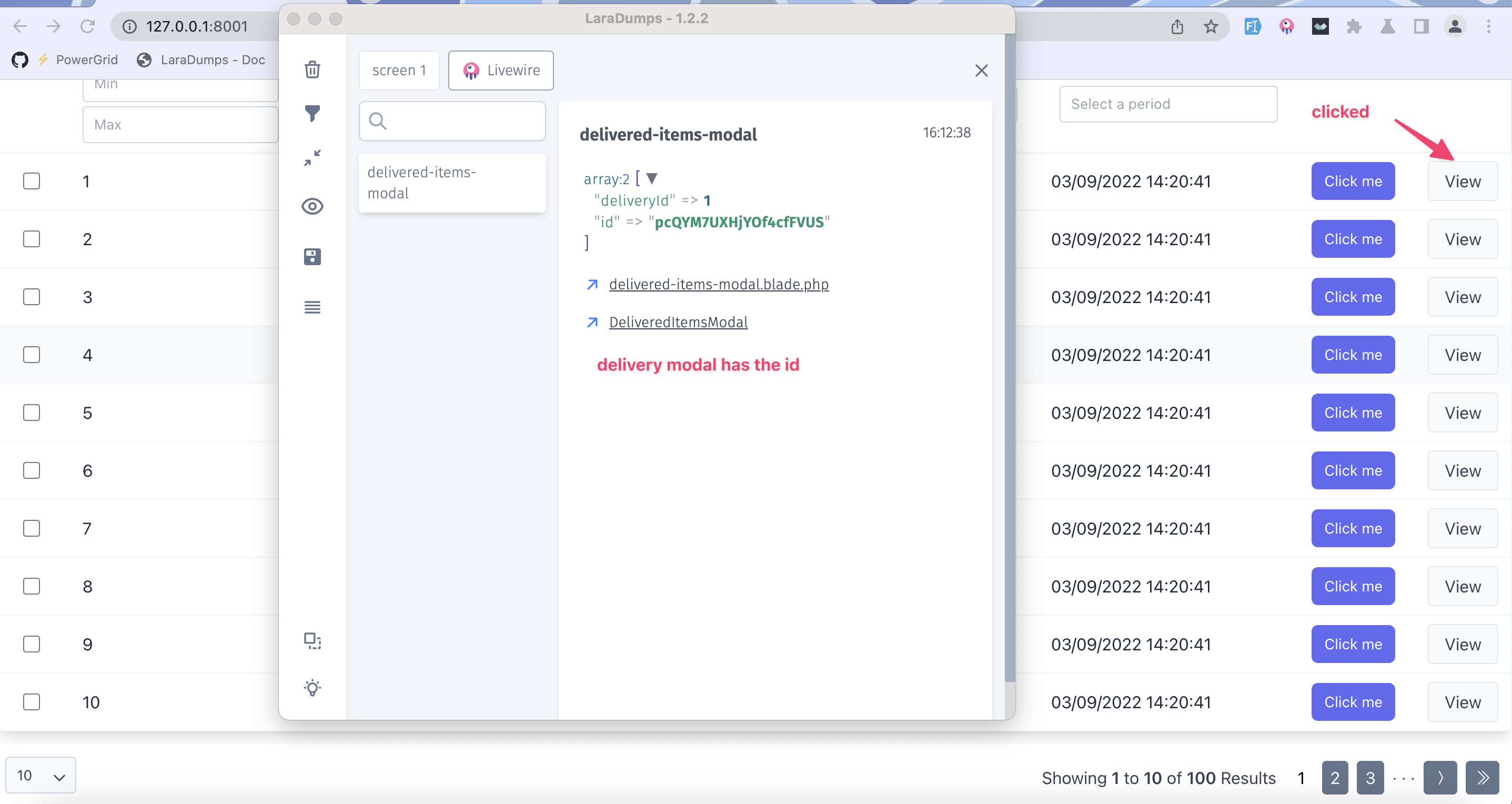This screenshot has height=804, width=1512.
Task: Toggle privacy mode with the eye icon
Action: click(x=313, y=206)
